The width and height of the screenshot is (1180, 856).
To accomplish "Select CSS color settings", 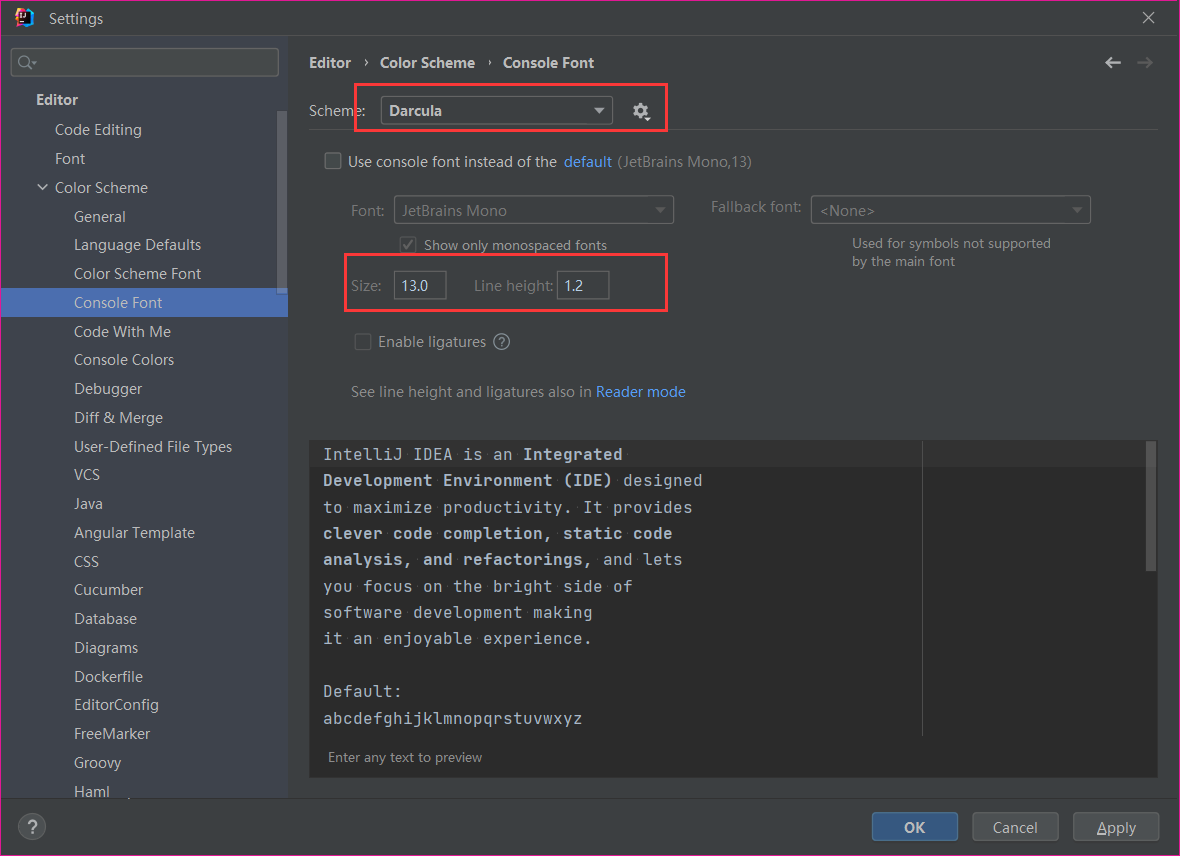I will 86,562.
